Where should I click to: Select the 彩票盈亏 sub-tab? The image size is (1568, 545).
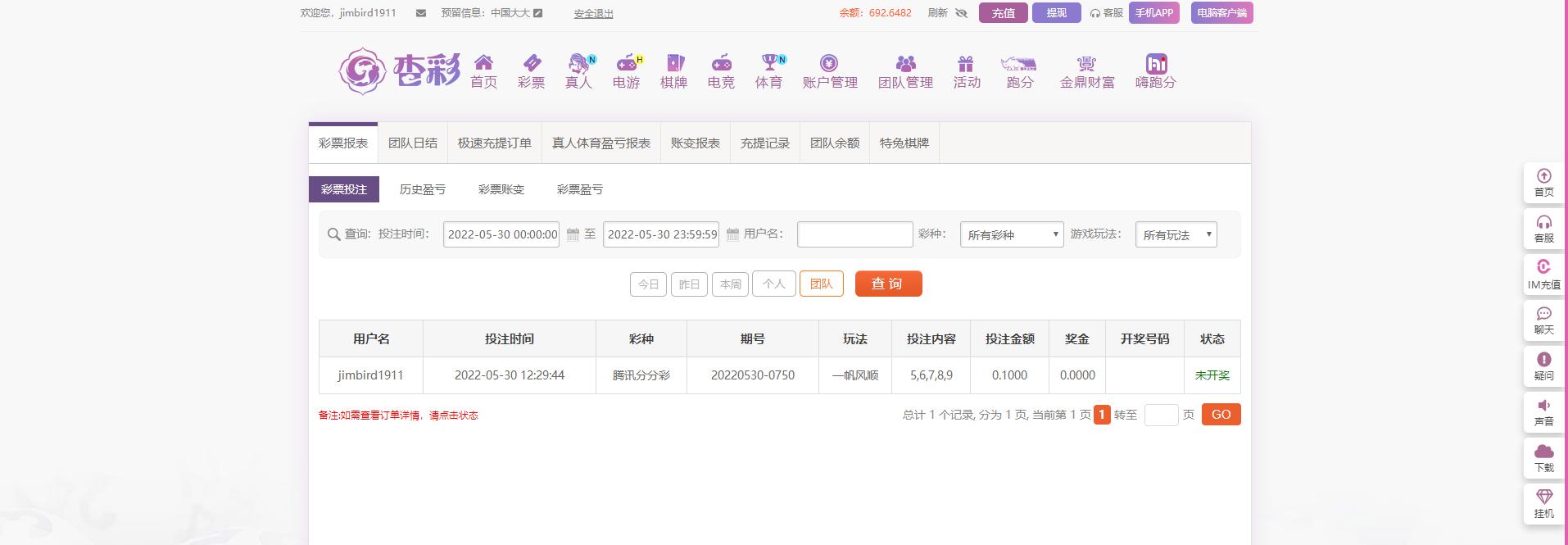[x=580, y=189]
